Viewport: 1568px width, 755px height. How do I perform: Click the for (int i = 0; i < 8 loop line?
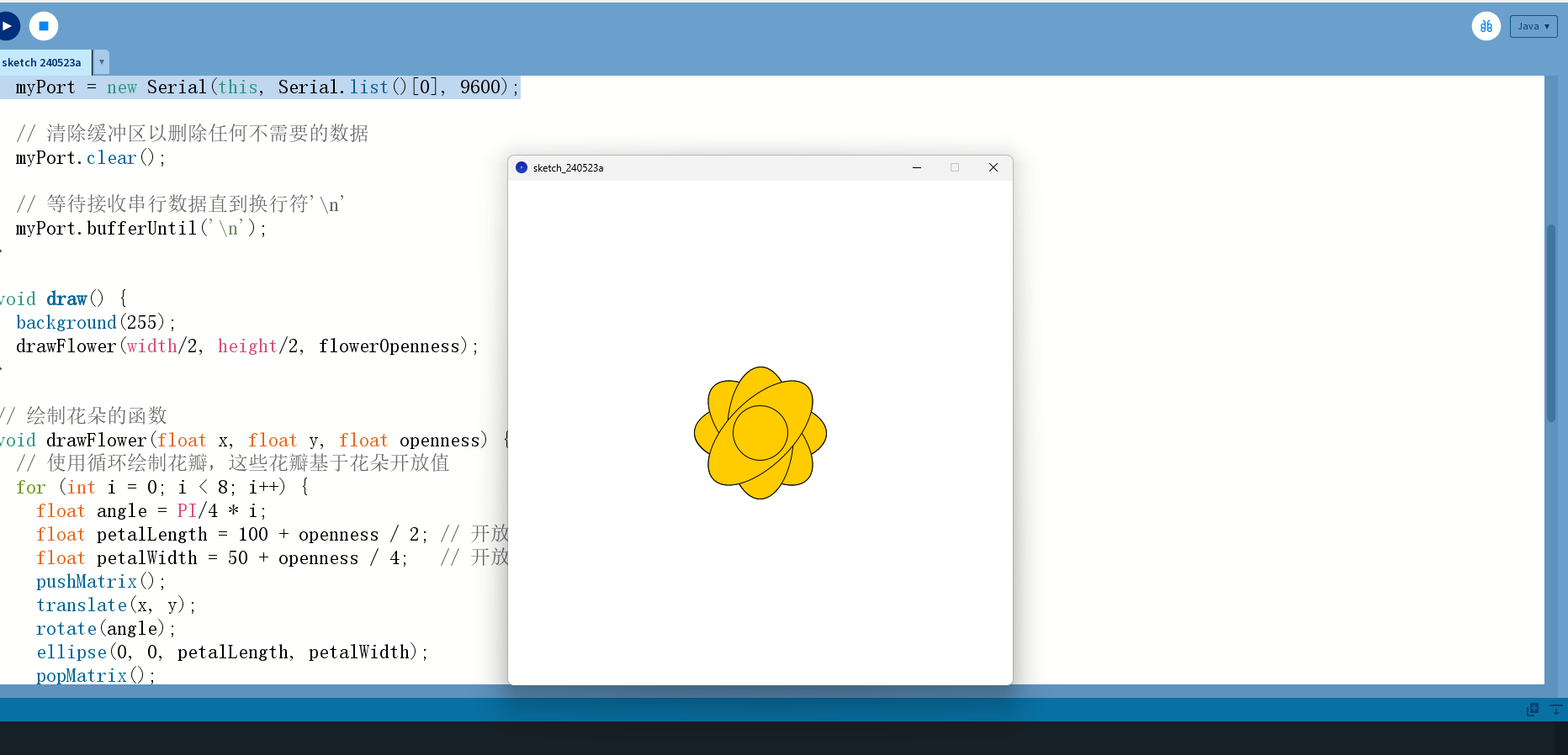[x=162, y=488]
